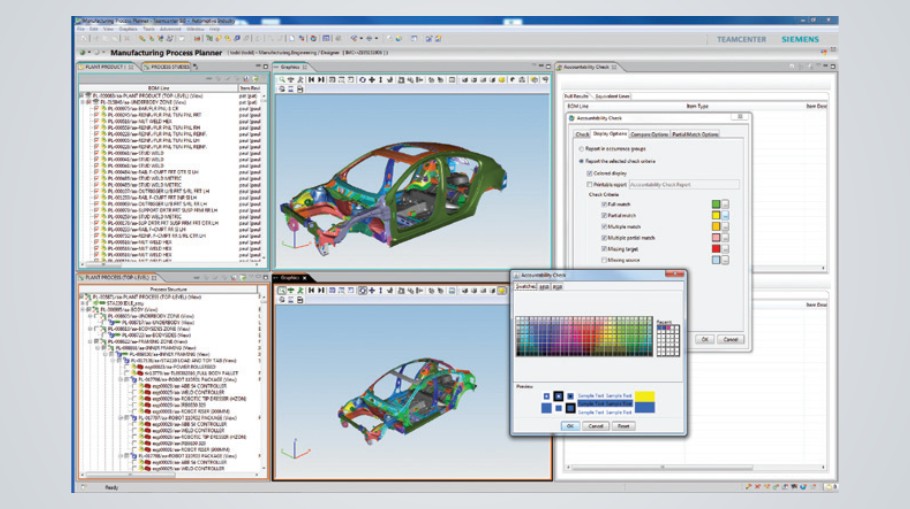Click Reset in the color chooser dialog
The width and height of the screenshot is (910, 509).
623,425
